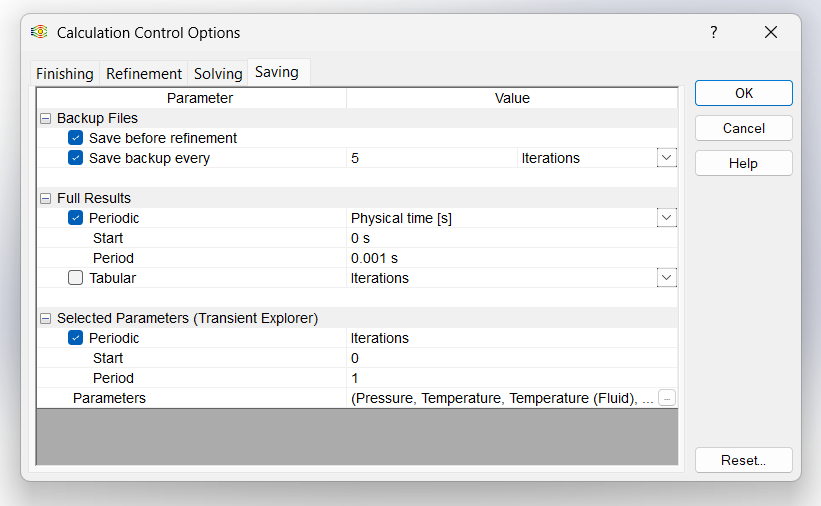Open the ellipsis button next to Parameters value
The image size is (821, 506).
(667, 398)
